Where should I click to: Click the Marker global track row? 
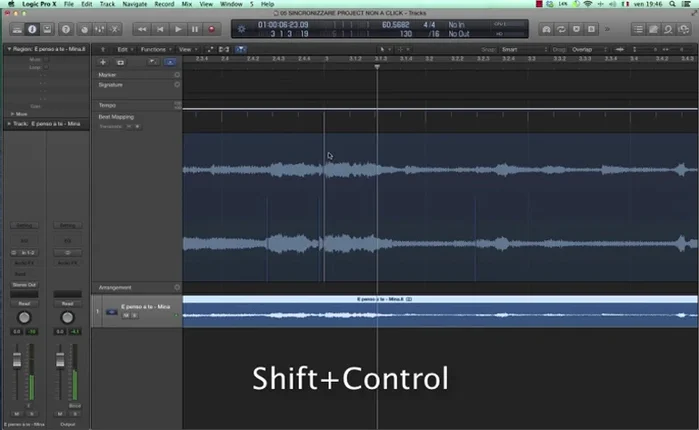coord(137,75)
